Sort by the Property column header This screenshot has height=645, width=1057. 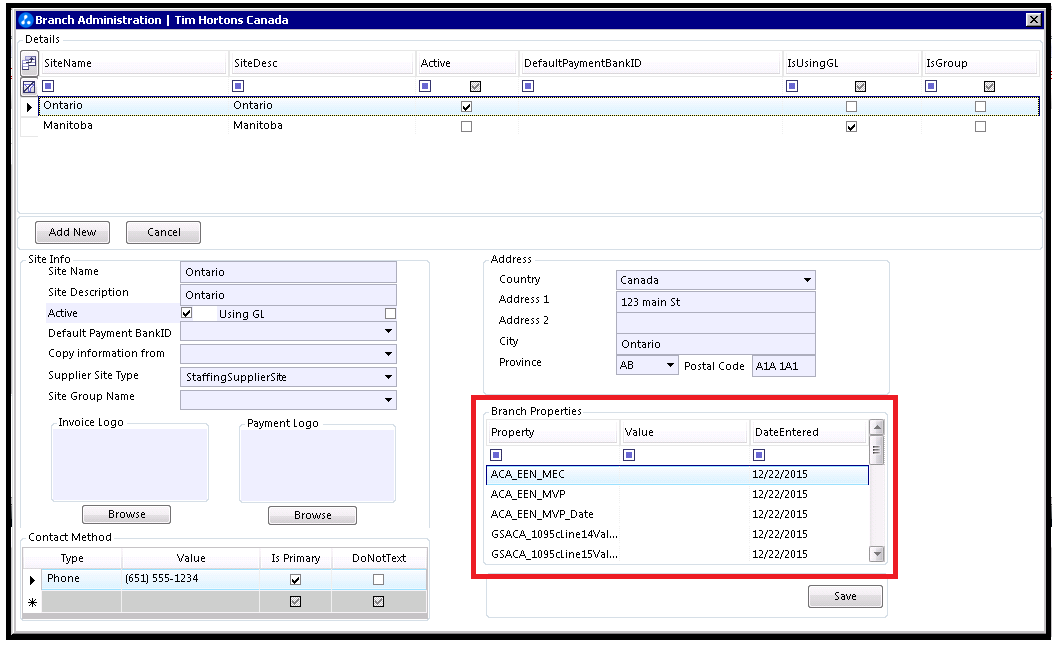pyautogui.click(x=552, y=432)
